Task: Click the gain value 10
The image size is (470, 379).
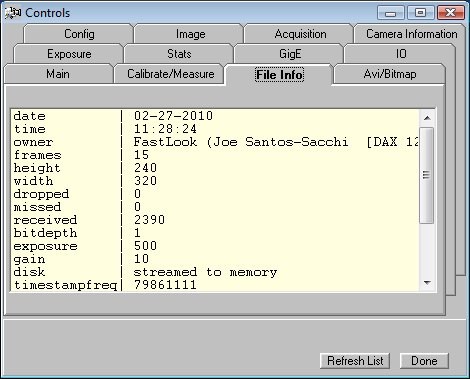Action: pyautogui.click(x=141, y=259)
